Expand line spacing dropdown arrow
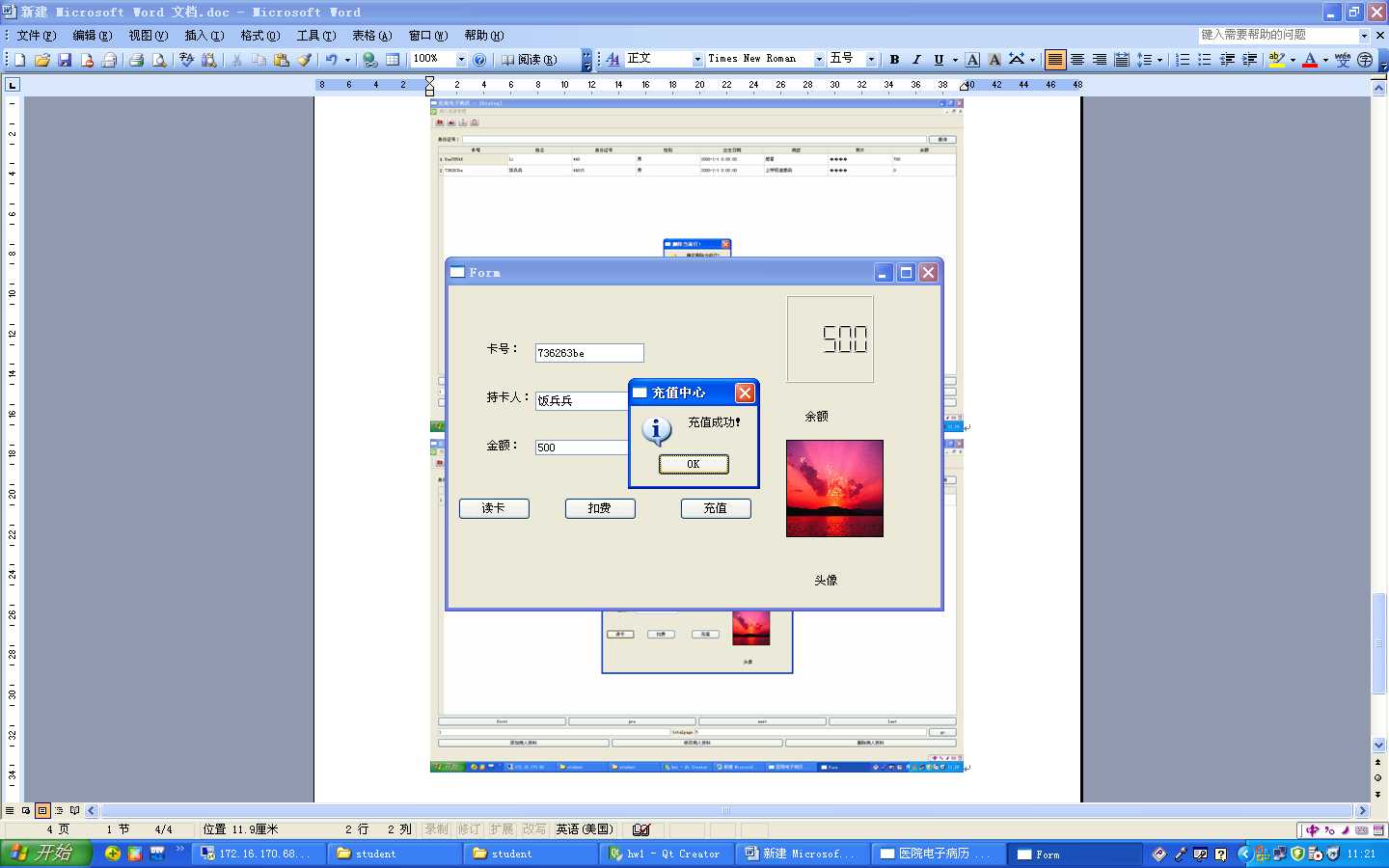 click(1159, 60)
